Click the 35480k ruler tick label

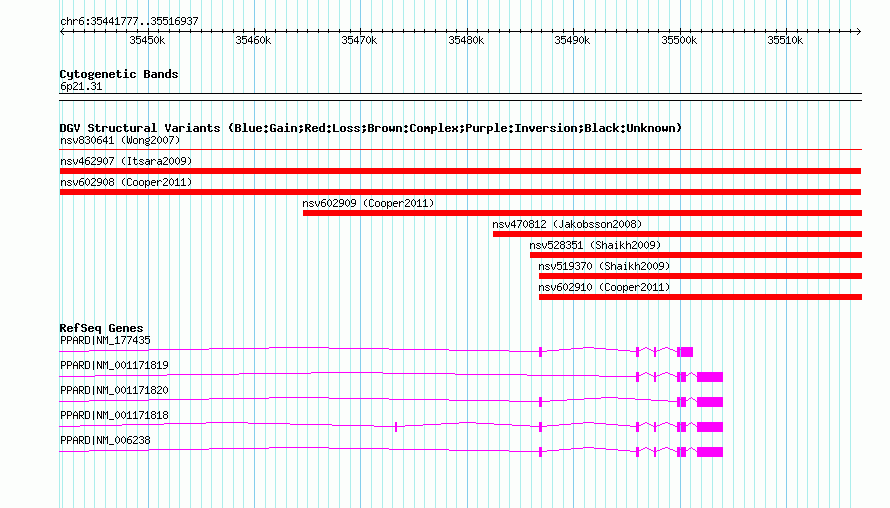[x=466, y=40]
